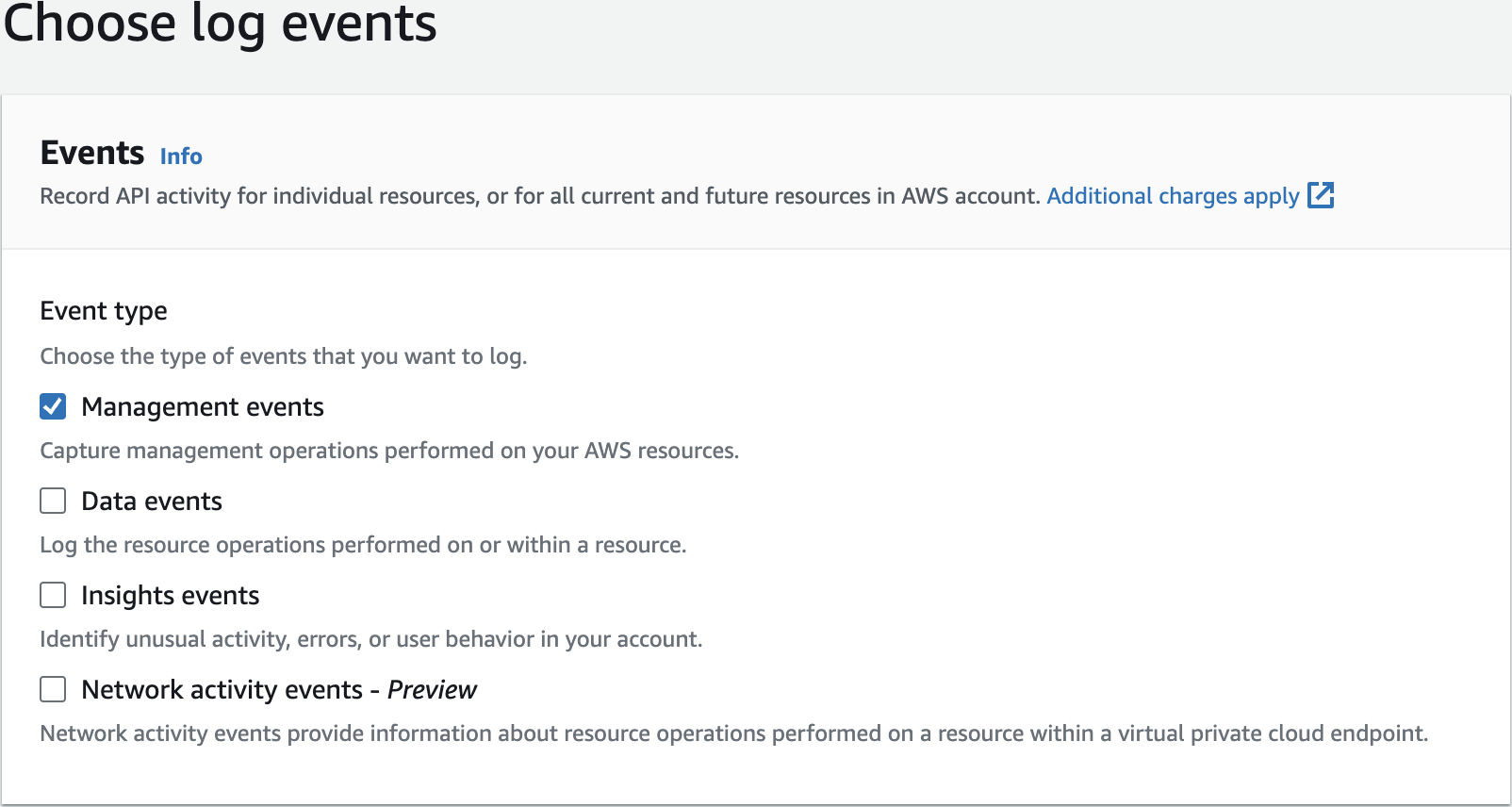1512x807 pixels.
Task: Click the Event type heading
Action: coord(104,310)
